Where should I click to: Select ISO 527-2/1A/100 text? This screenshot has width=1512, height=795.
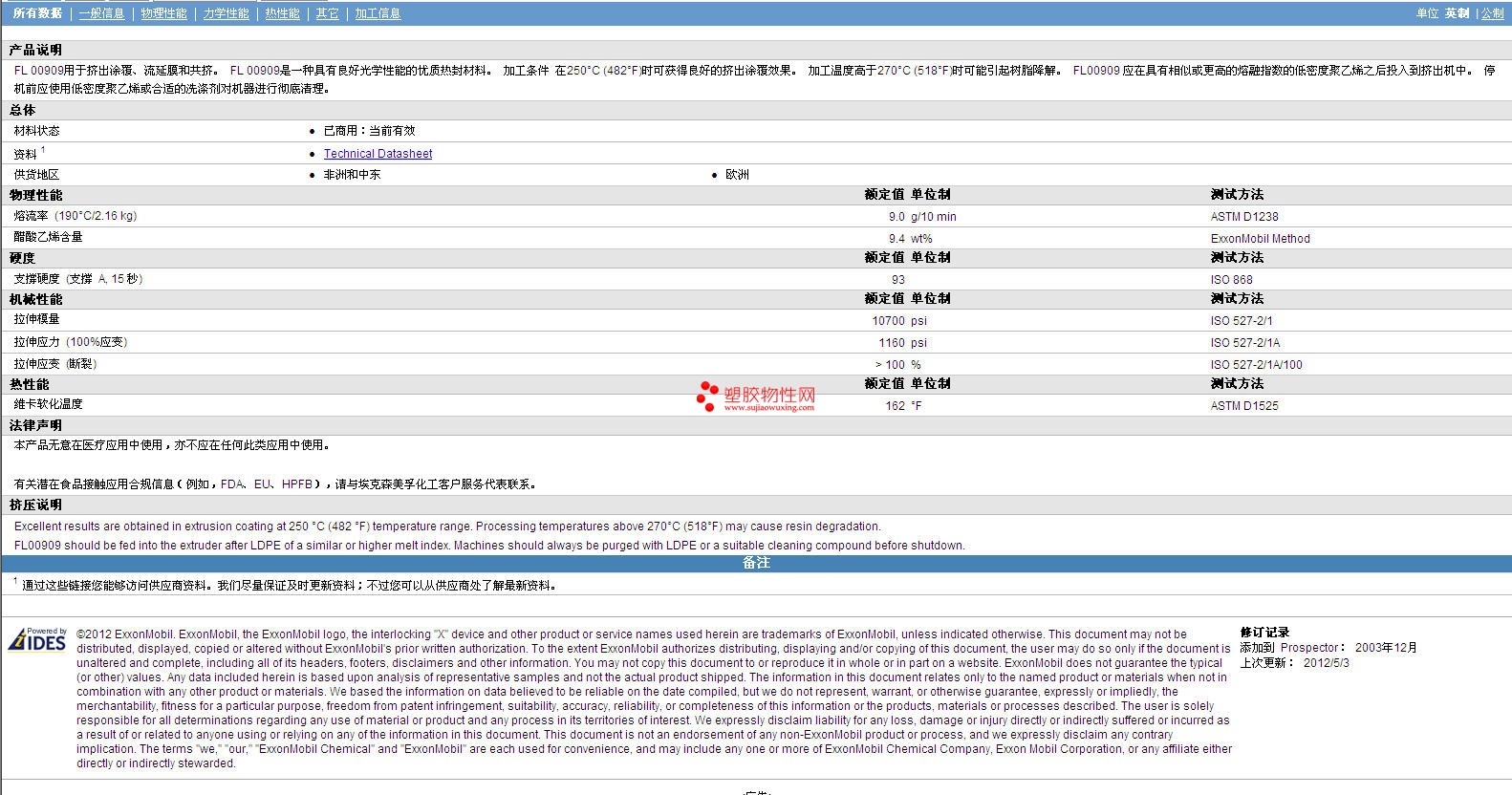pyautogui.click(x=1256, y=365)
